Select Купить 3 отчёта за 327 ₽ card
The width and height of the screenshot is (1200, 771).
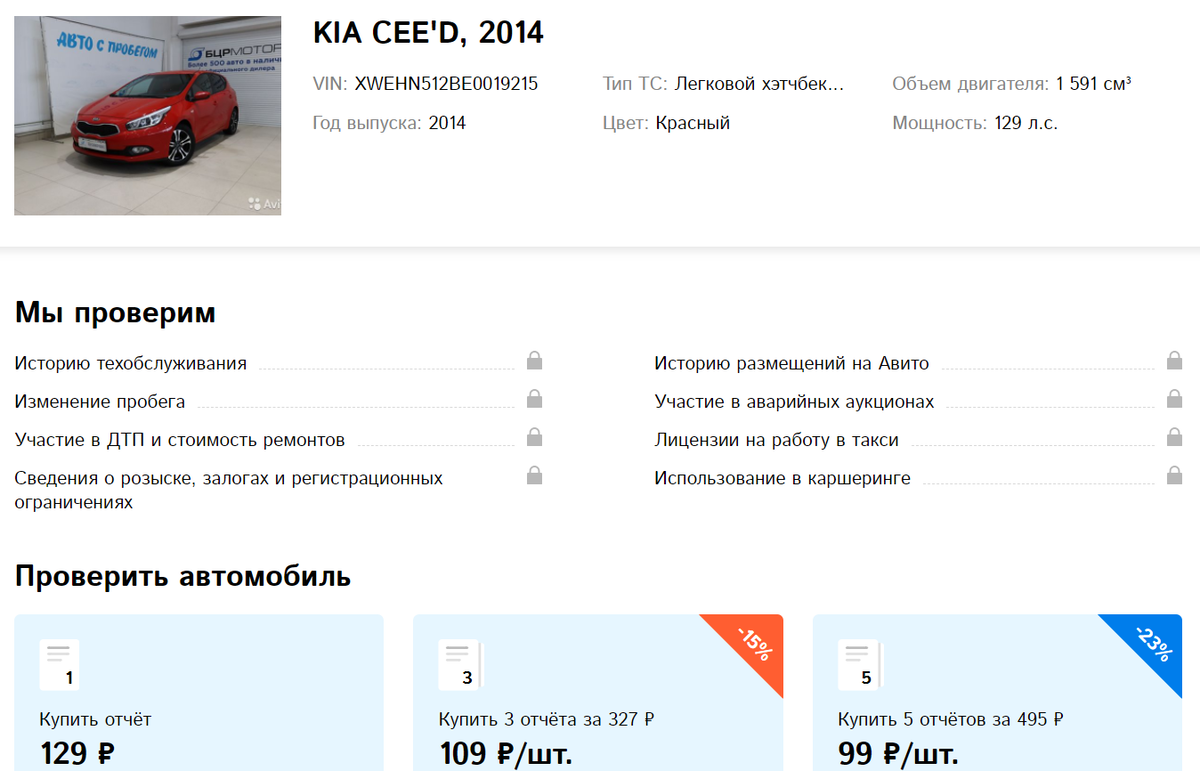598,692
